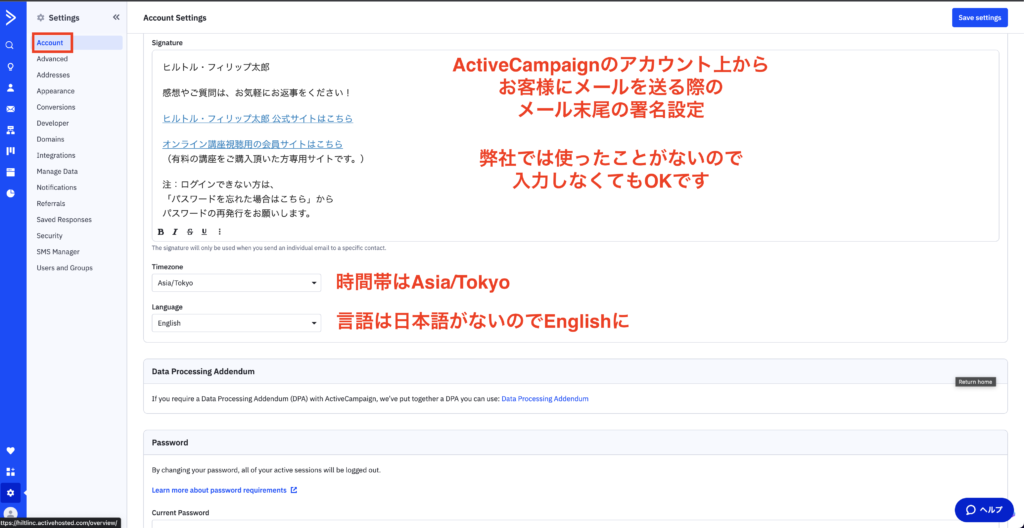Open the Automations flowchart icon
The width and height of the screenshot is (1024, 528).
pos(10,130)
